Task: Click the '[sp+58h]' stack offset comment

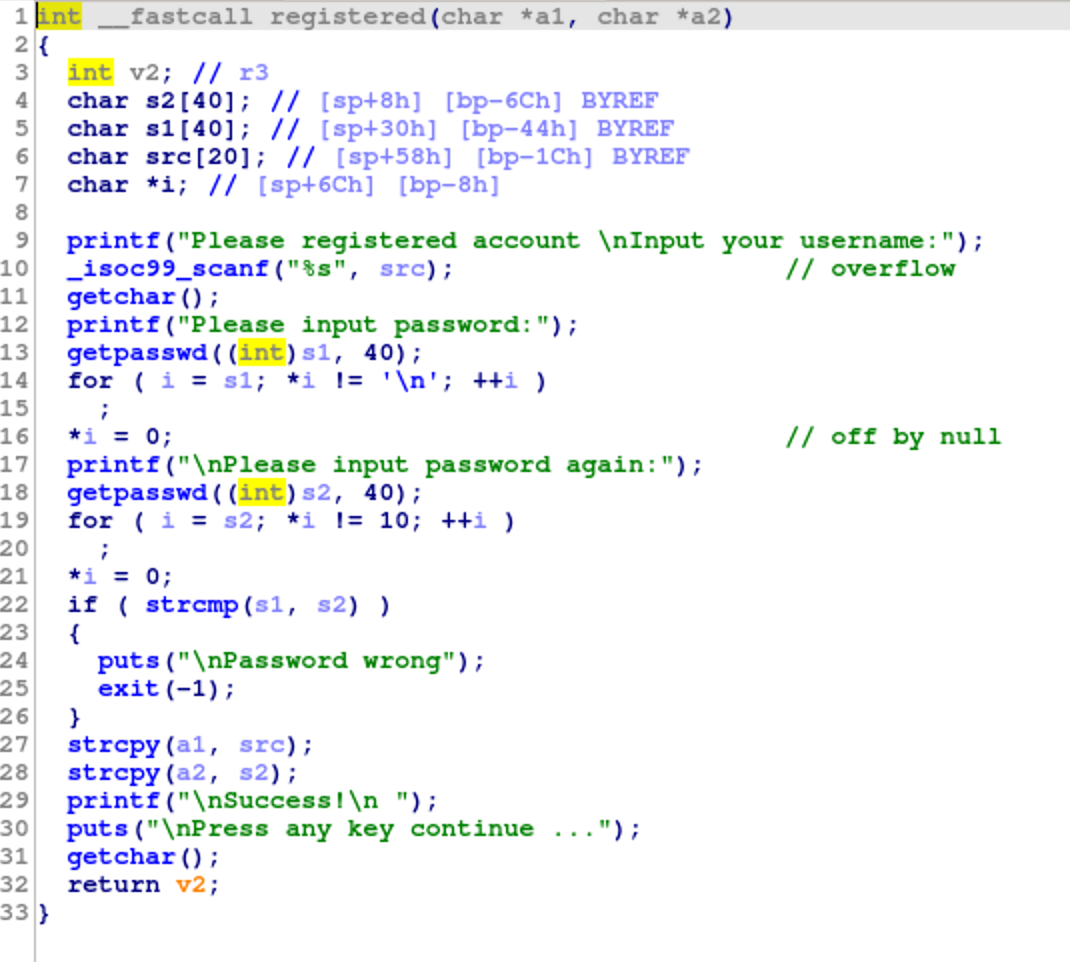Action: 394,157
